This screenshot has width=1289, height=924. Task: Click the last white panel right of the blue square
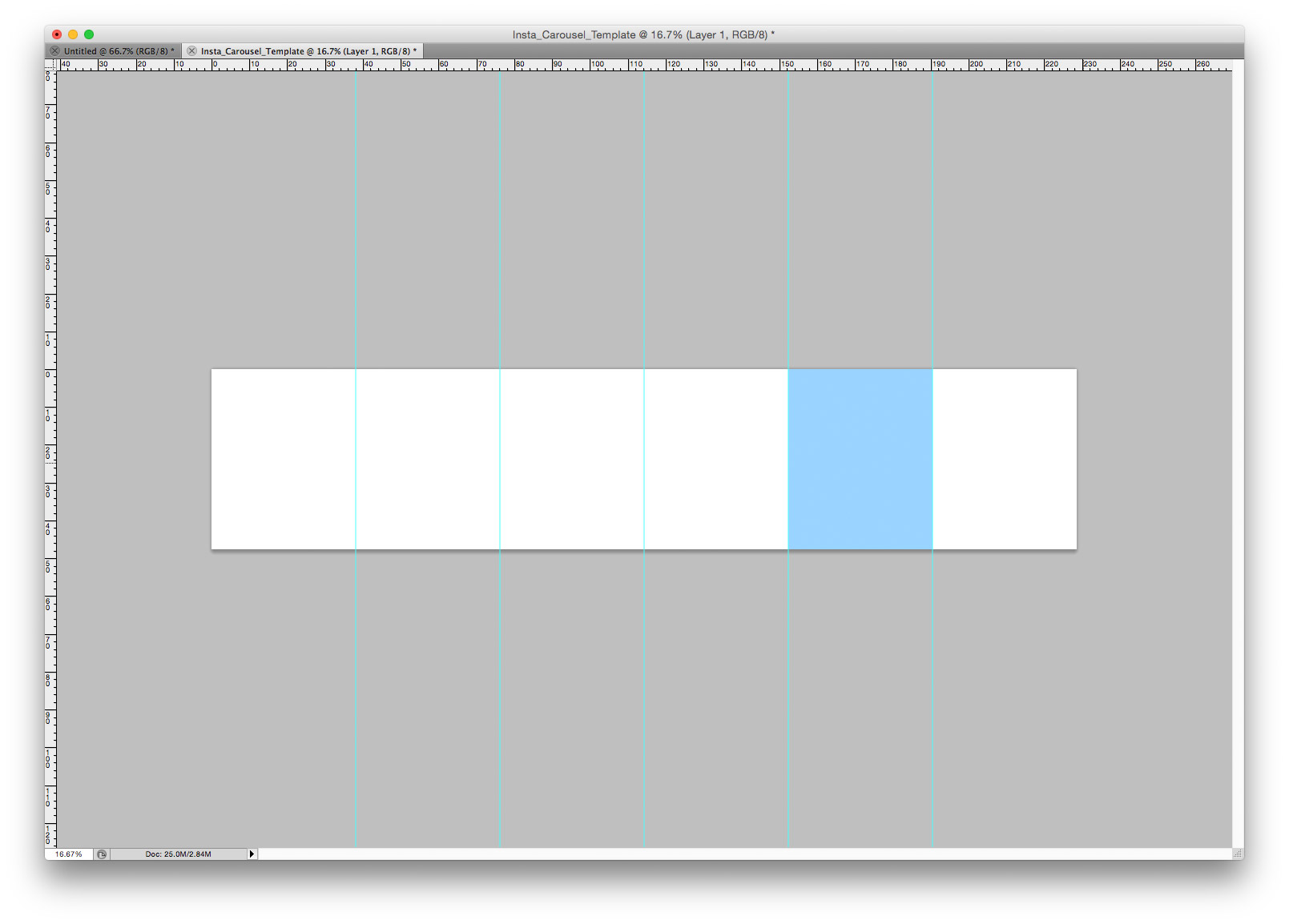1005,459
